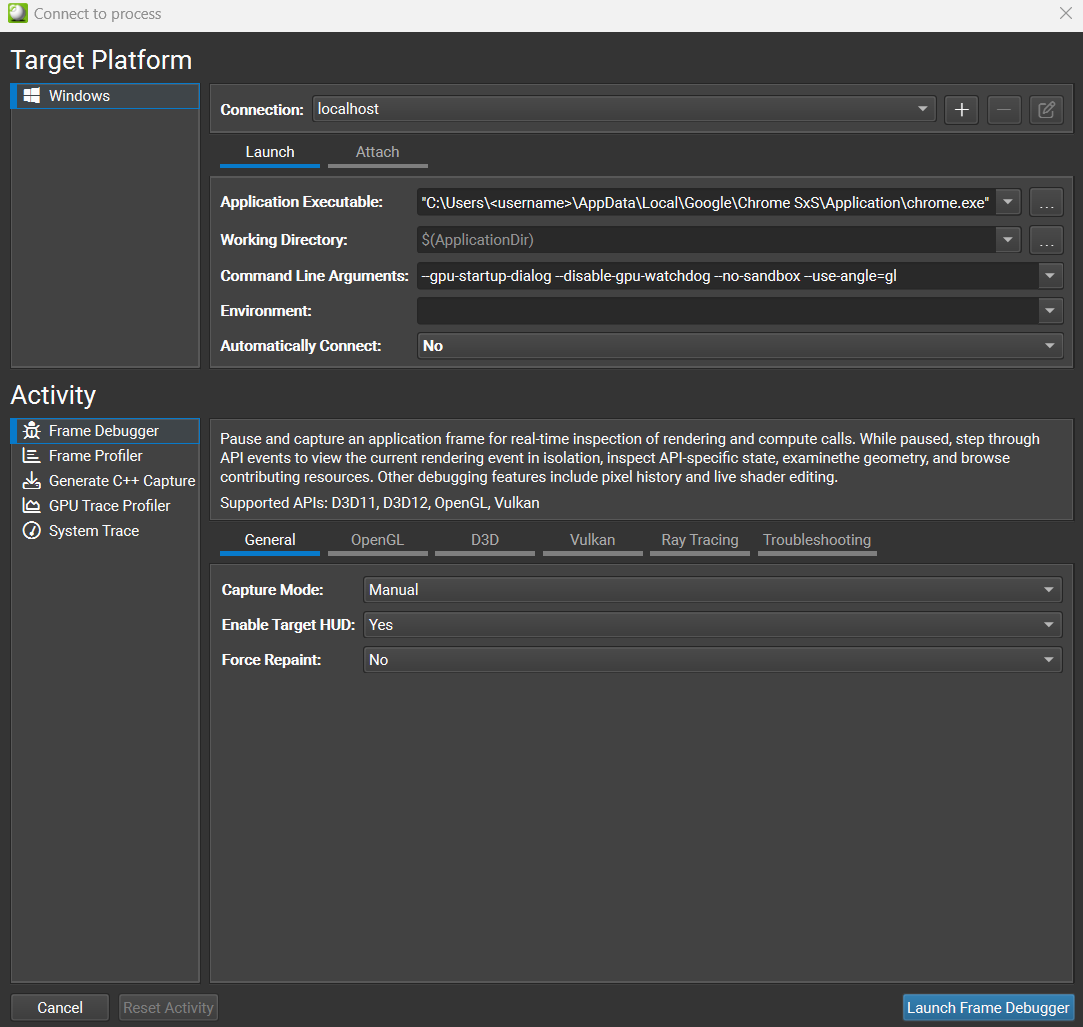This screenshot has height=1027, width=1083.
Task: Open the Ray Tracing settings tab
Action: click(700, 541)
